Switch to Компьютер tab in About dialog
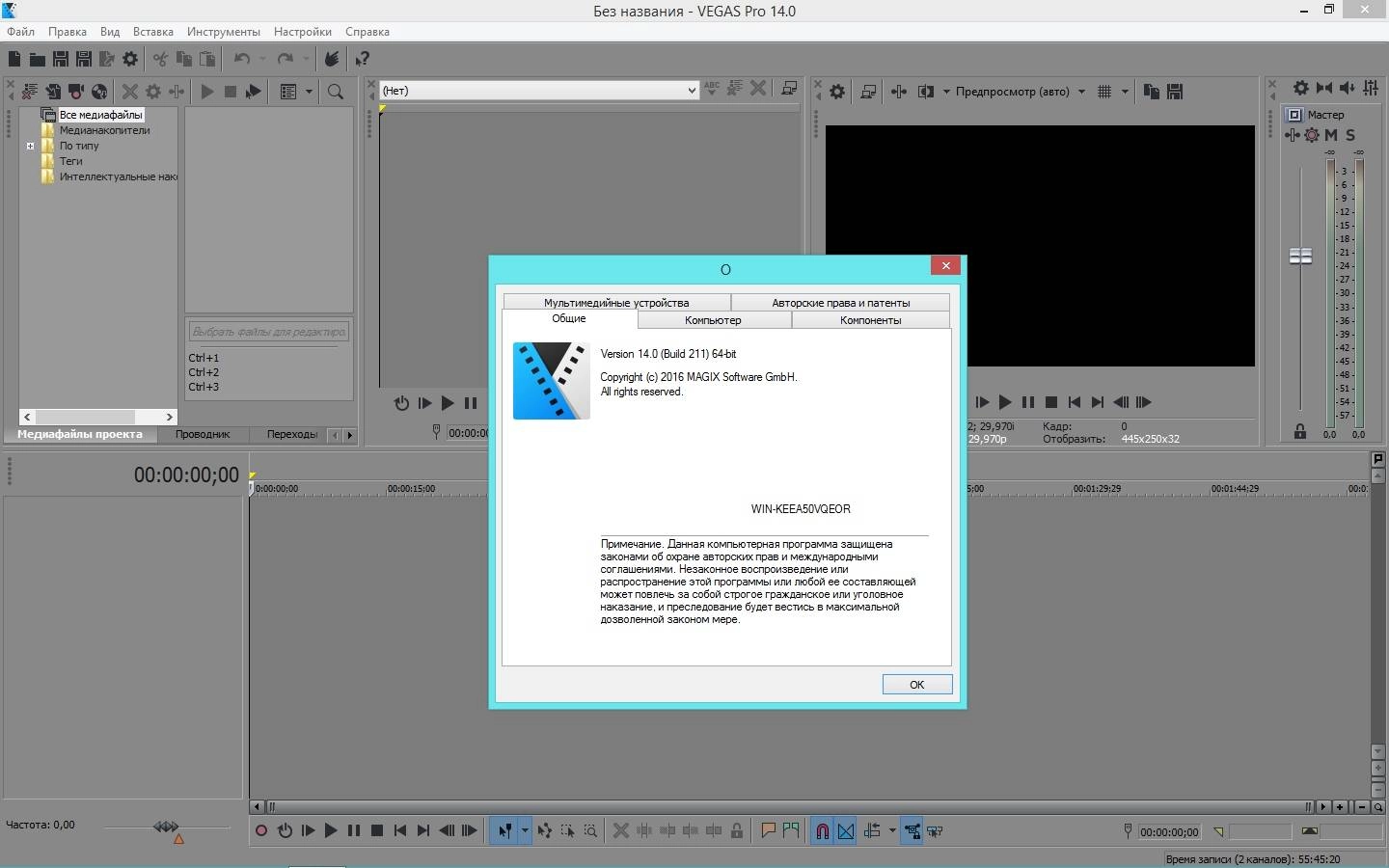The width and height of the screenshot is (1389, 868). coord(714,320)
